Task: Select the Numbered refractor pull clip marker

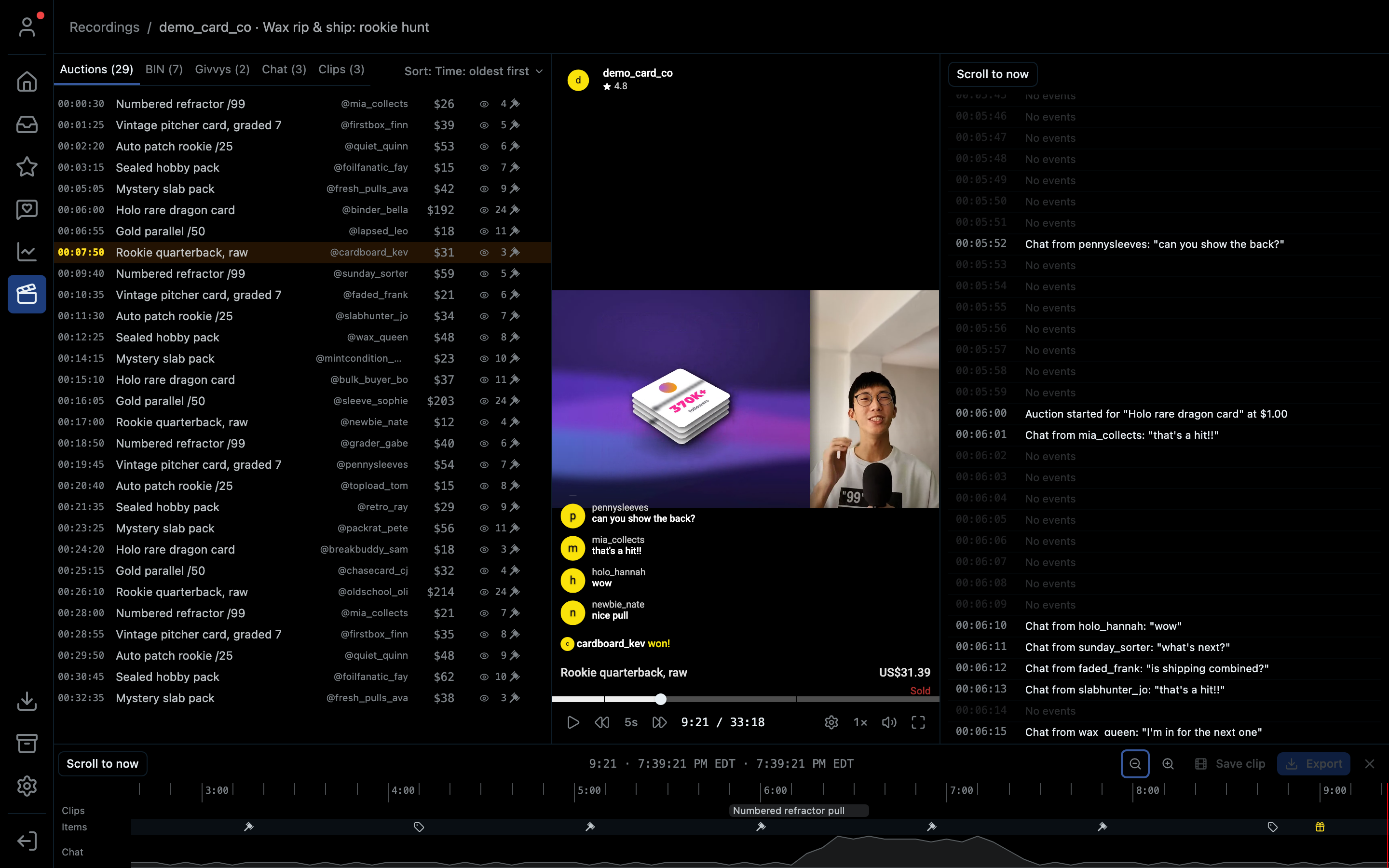Action: [798, 811]
